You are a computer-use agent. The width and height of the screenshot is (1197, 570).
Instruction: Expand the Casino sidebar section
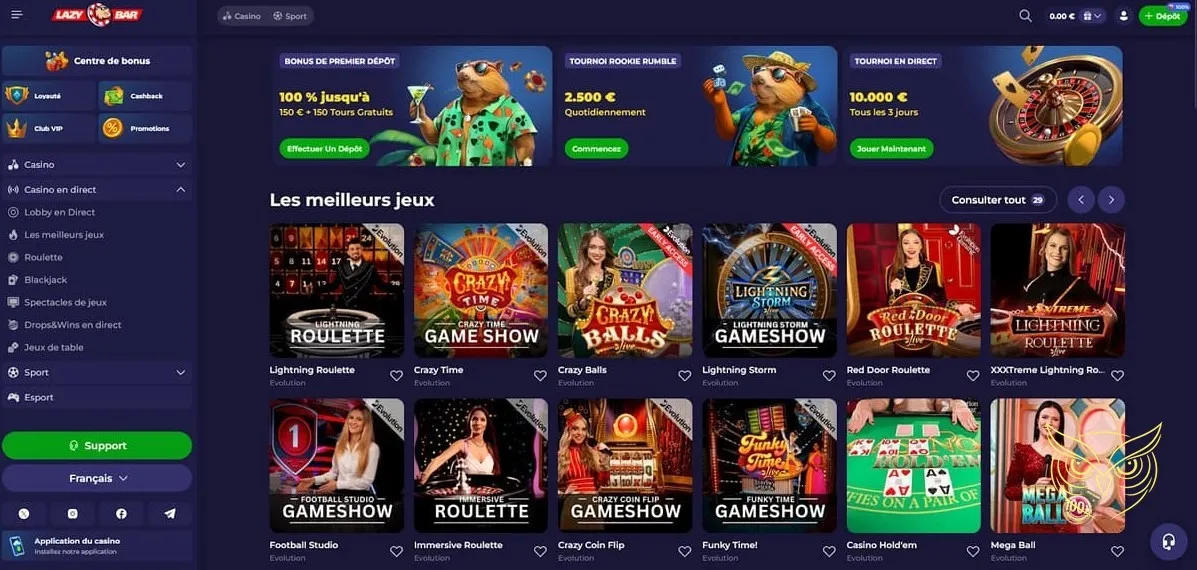97,165
